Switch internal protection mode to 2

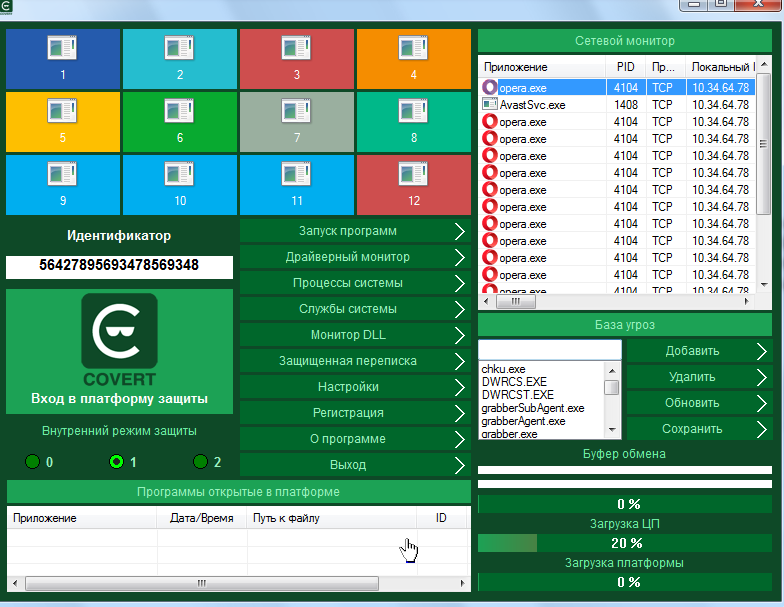[x=200, y=462]
